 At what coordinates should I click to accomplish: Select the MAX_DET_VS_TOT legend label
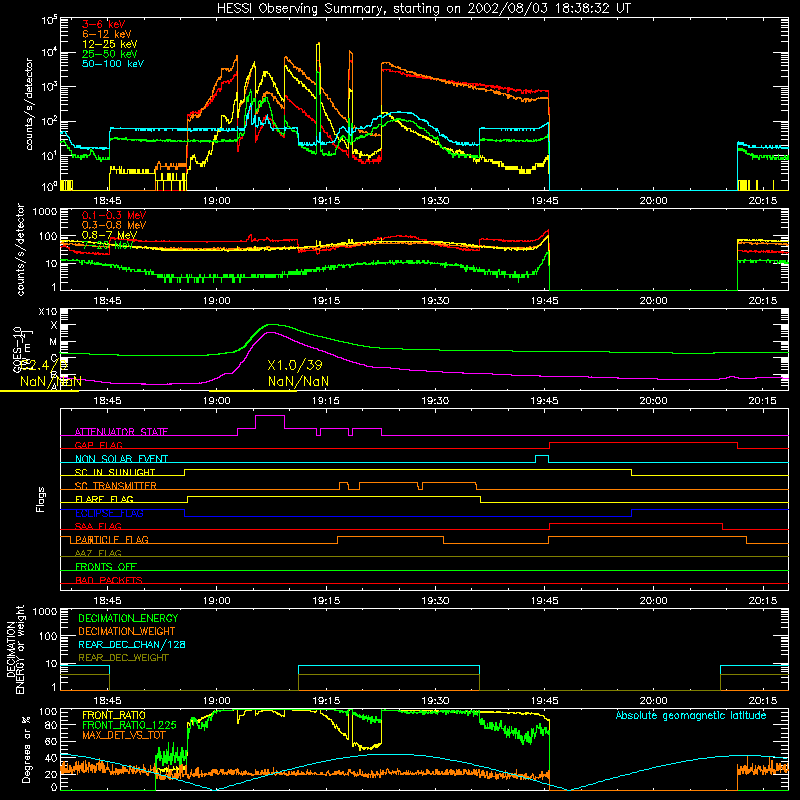pyautogui.click(x=124, y=735)
